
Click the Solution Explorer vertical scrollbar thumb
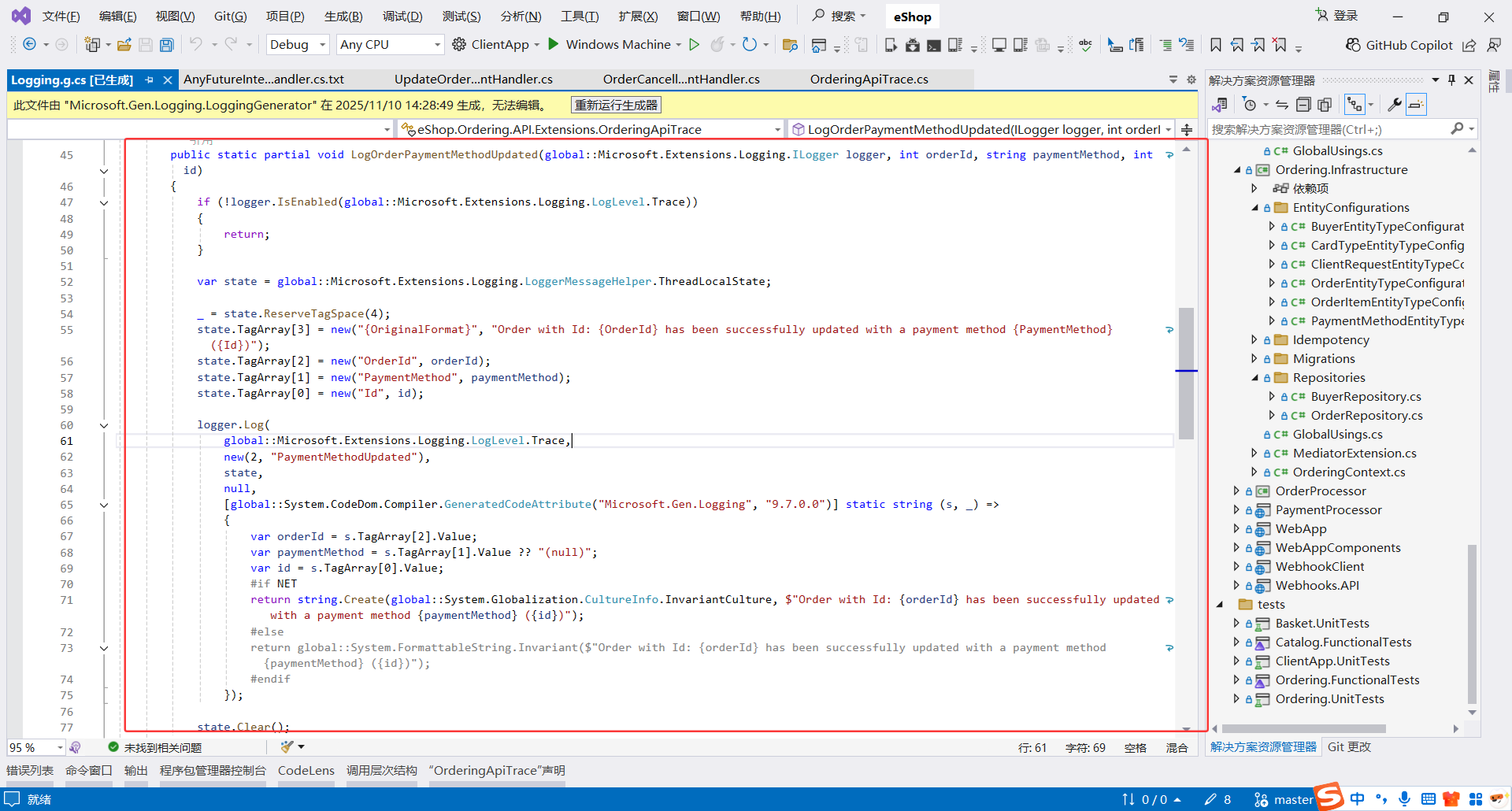click(x=1472, y=624)
